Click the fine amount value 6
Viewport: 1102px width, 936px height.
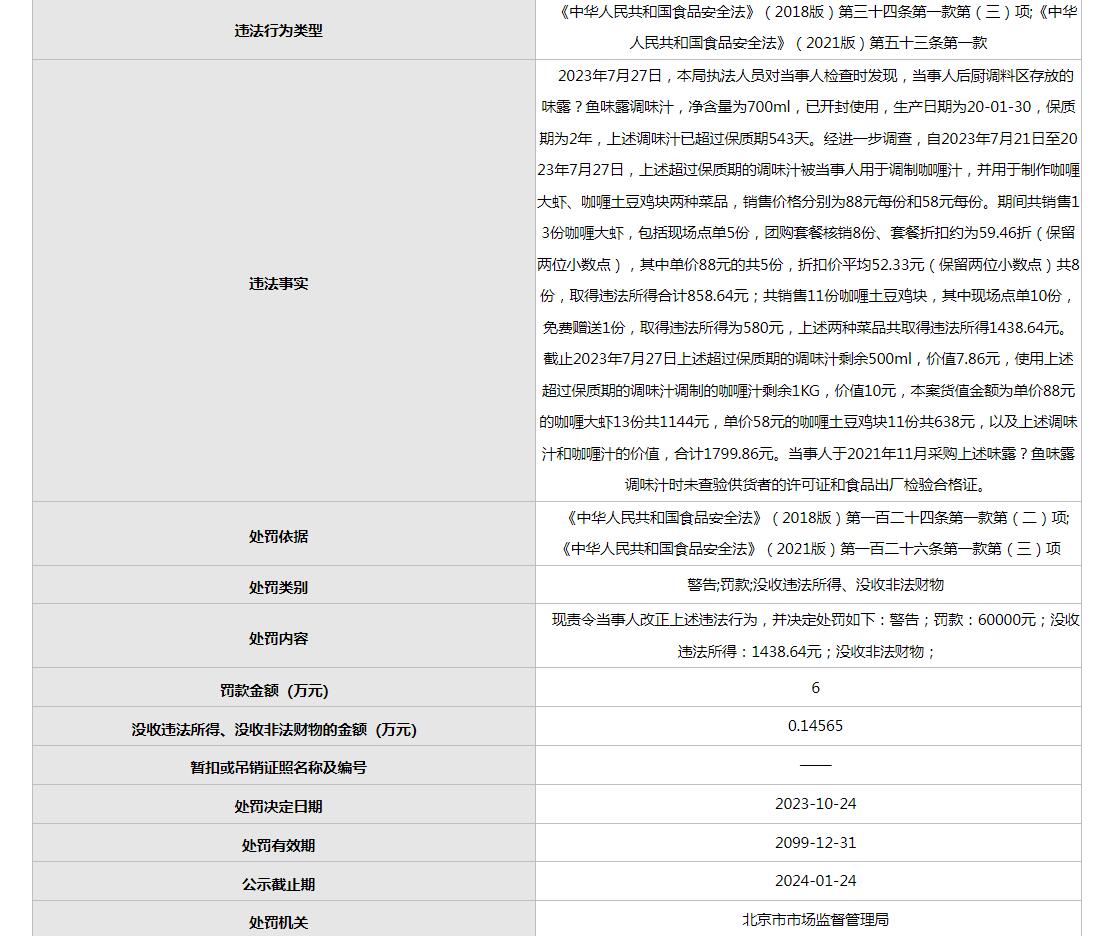(x=815, y=688)
